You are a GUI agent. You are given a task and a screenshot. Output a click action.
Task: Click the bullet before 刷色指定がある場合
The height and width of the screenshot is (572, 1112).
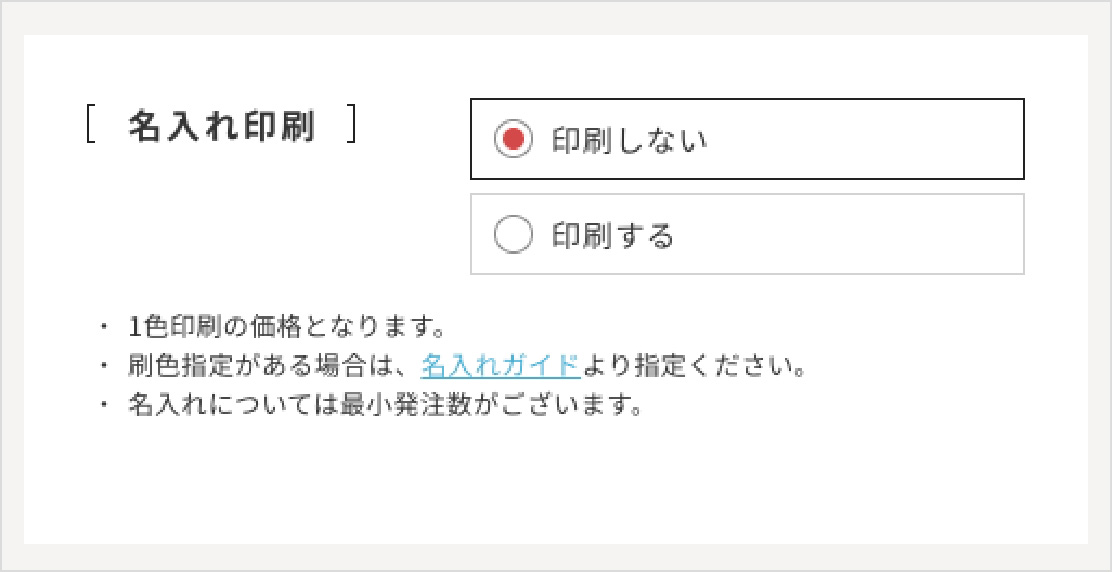click(103, 365)
